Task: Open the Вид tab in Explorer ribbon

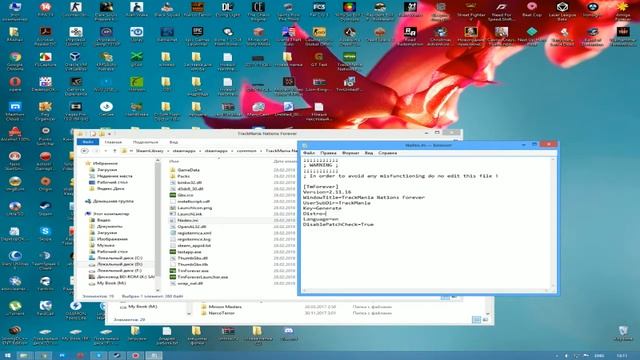Action: tap(173, 142)
